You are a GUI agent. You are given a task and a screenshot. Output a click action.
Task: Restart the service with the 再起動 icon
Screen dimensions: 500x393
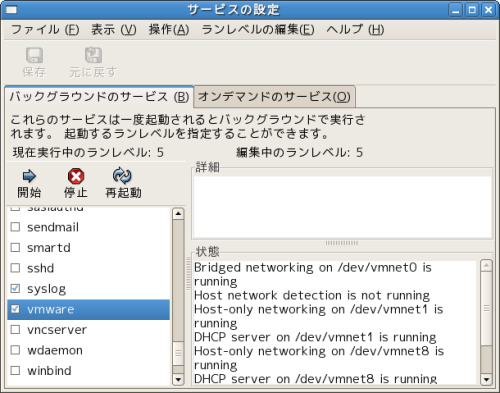coord(122,176)
